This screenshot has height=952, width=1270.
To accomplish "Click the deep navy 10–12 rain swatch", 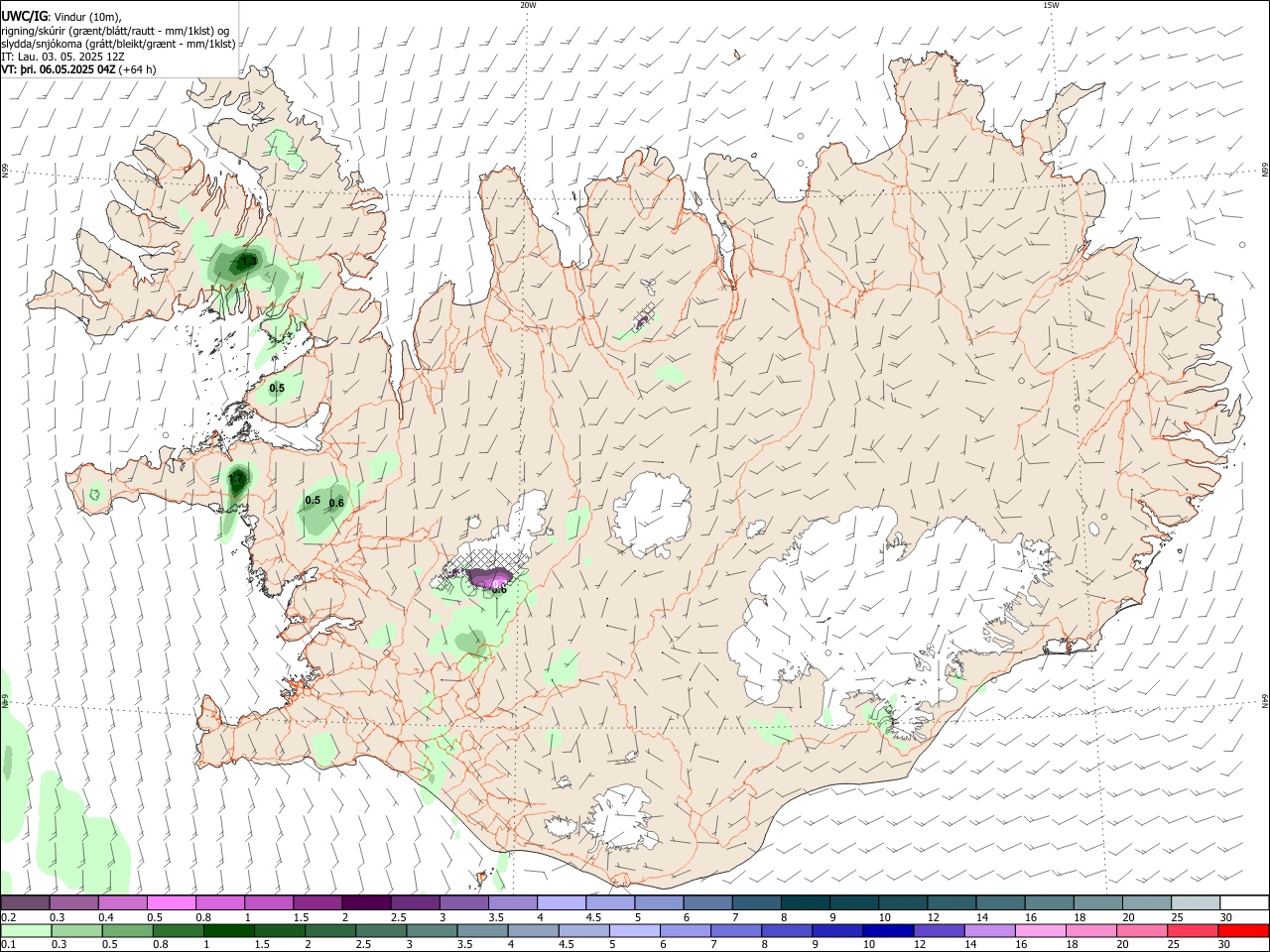I will [889, 931].
